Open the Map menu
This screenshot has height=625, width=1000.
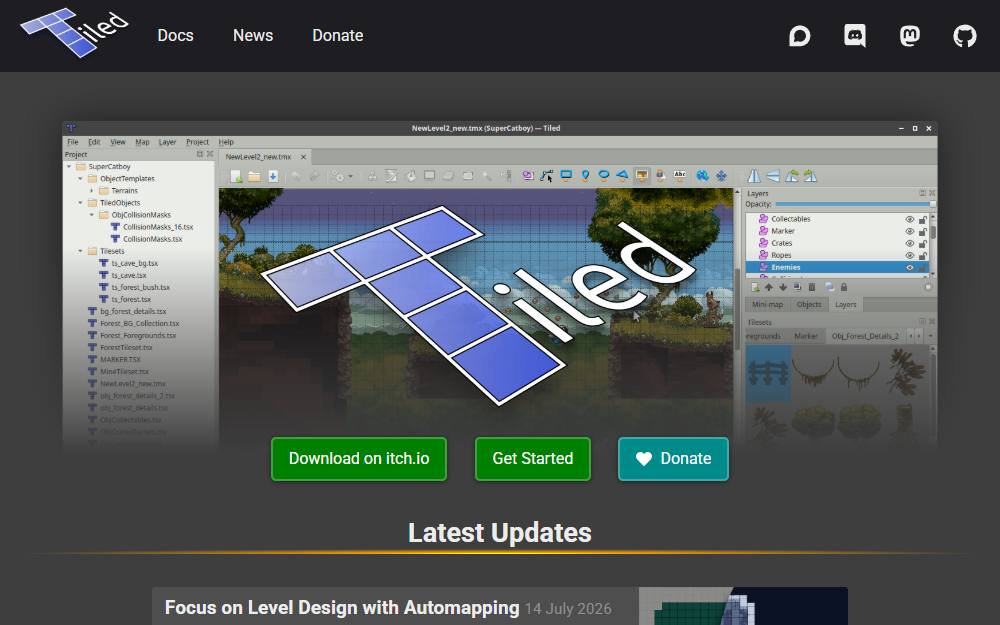click(142, 142)
